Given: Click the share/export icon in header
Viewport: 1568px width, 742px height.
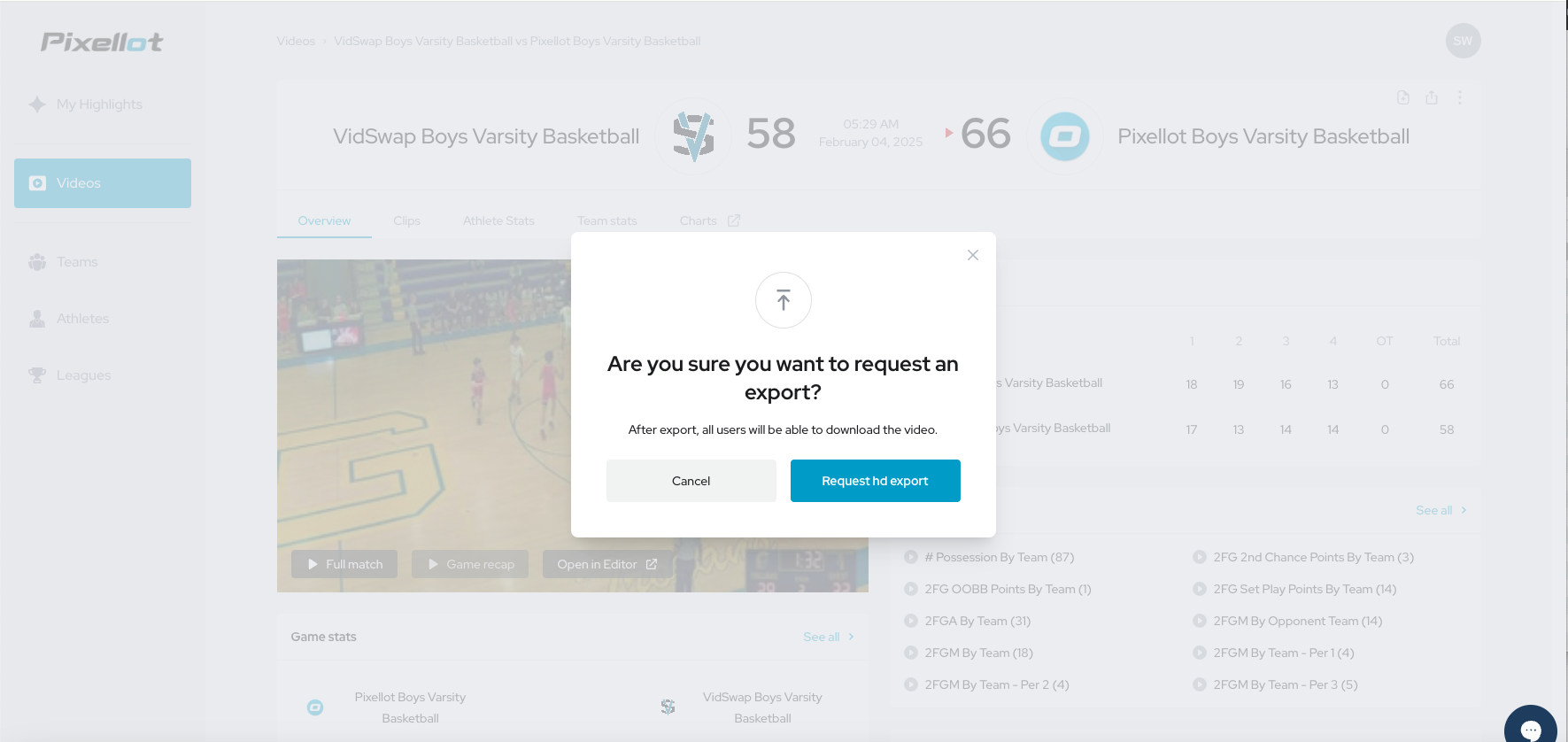Looking at the screenshot, I should [x=1432, y=97].
